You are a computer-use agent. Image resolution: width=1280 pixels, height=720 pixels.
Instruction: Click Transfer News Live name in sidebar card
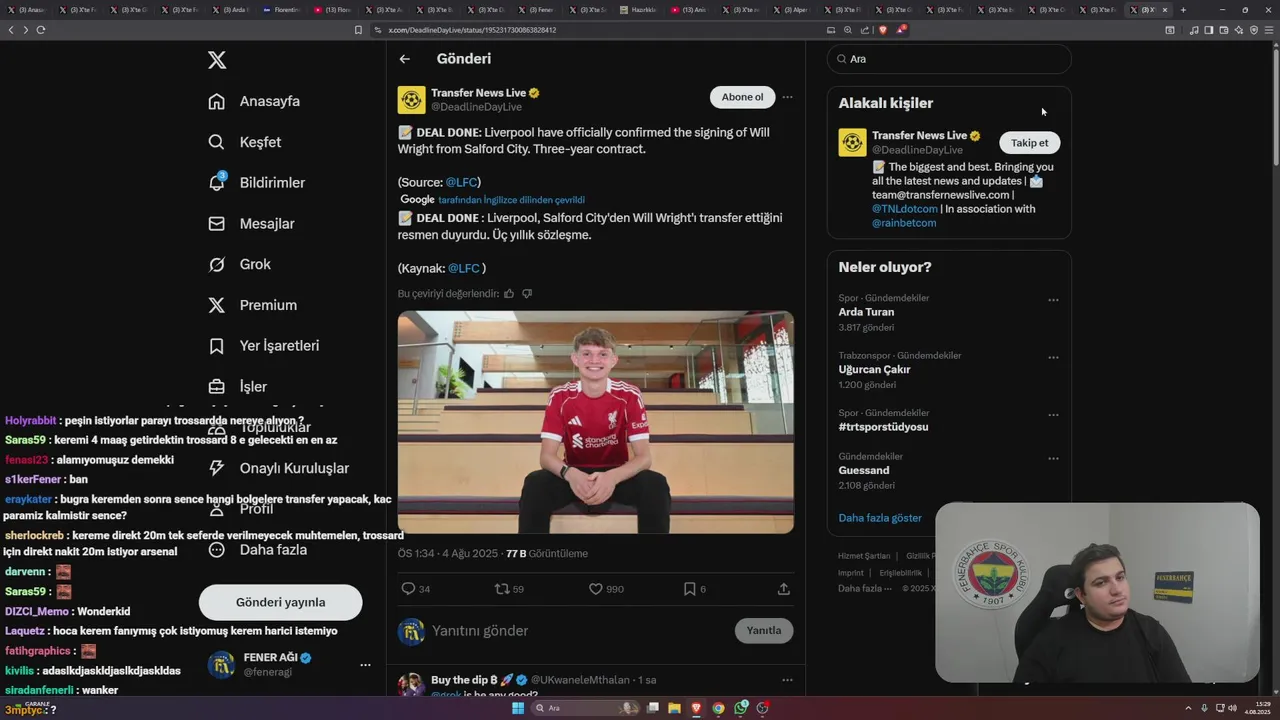919,135
